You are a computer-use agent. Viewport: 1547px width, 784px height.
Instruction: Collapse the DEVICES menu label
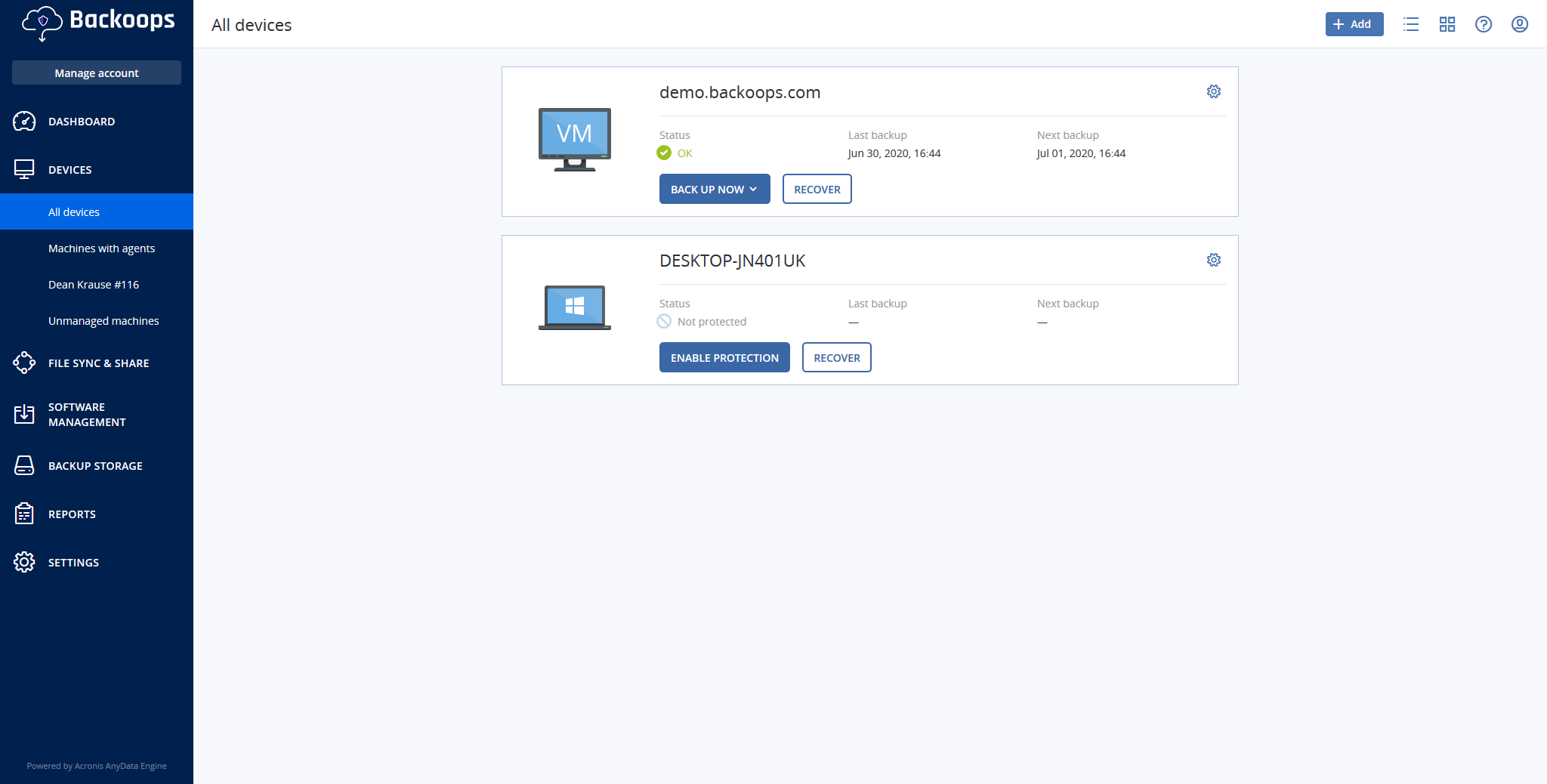(70, 170)
